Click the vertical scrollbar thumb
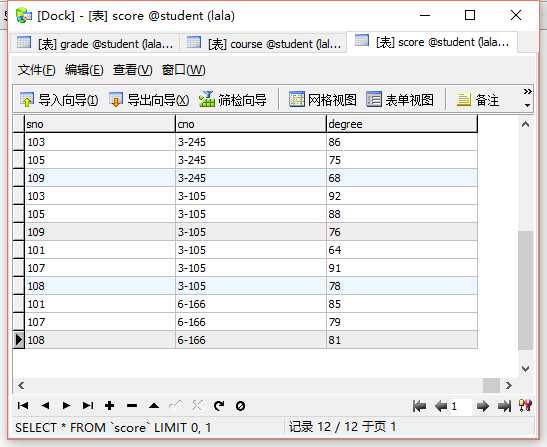 (525, 290)
